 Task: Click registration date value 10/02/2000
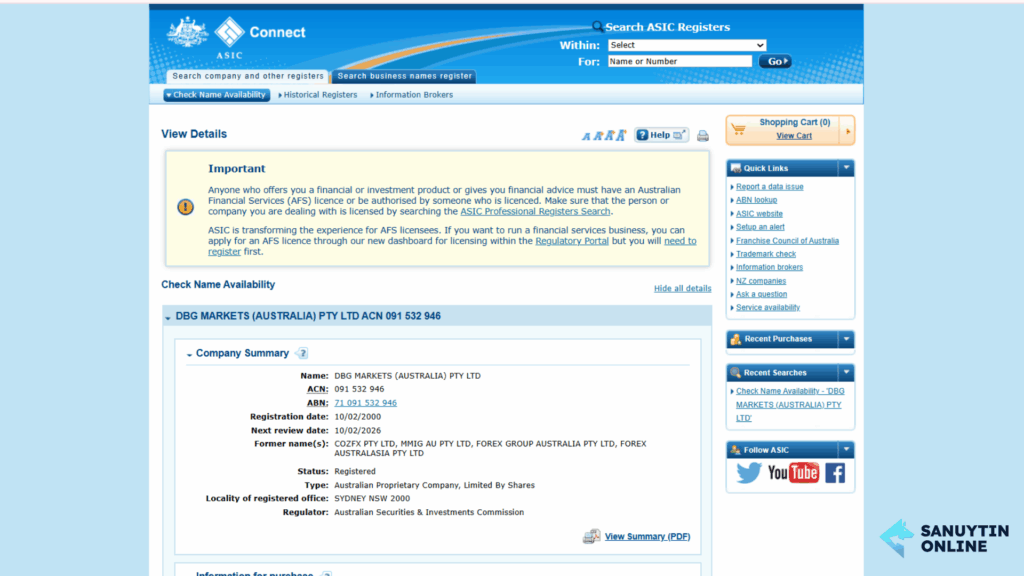point(357,417)
